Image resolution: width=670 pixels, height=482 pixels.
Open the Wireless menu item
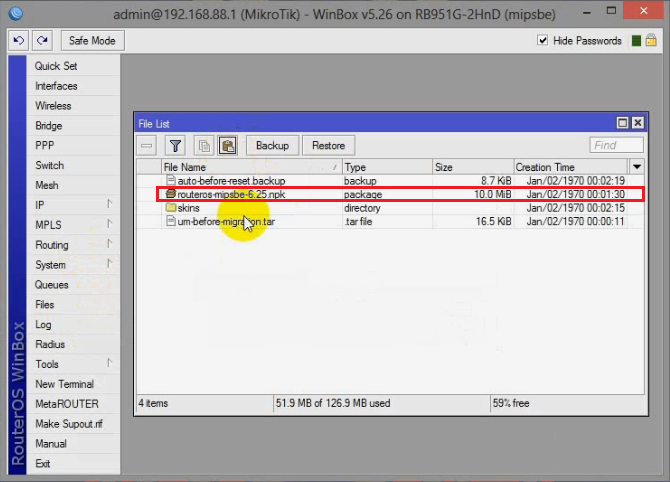(73, 106)
